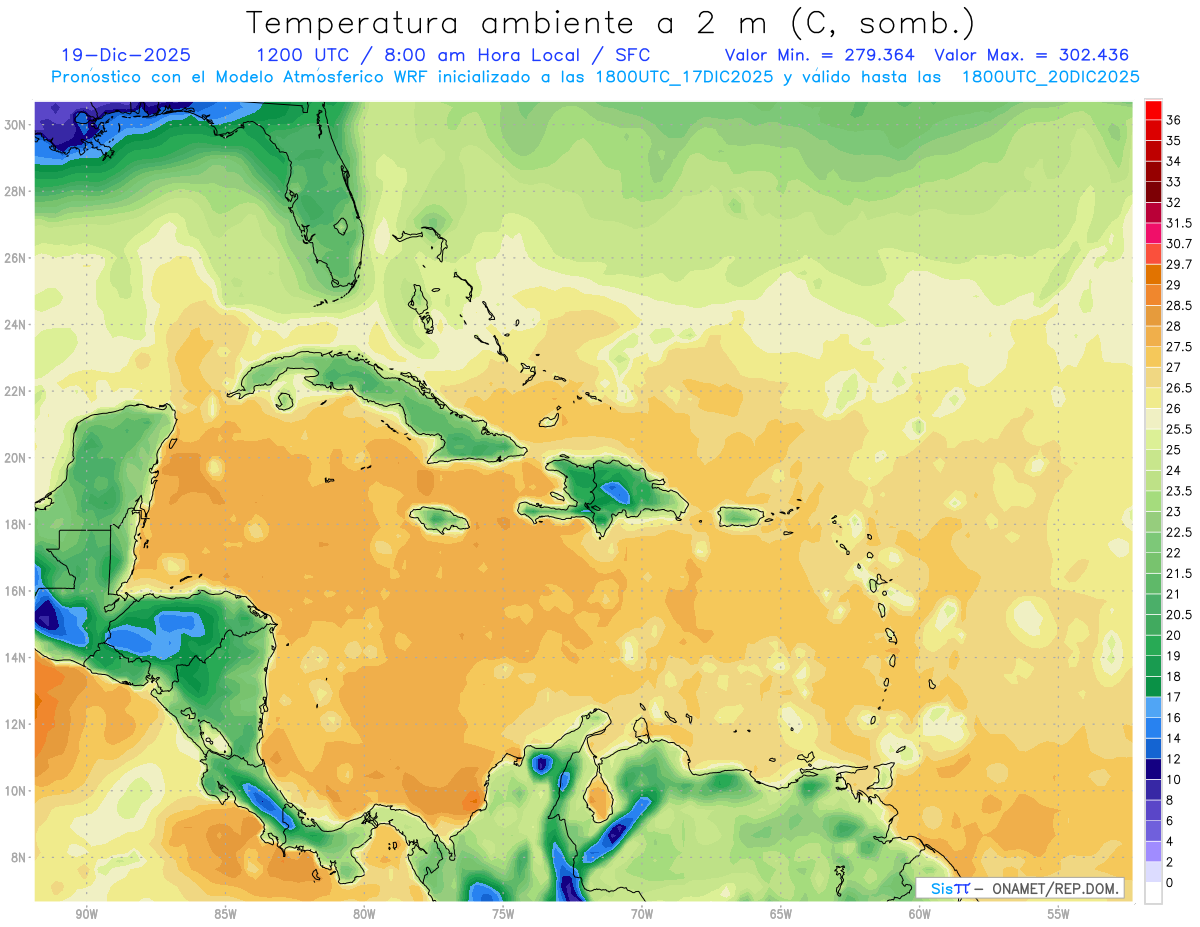Click the legend value '32'
Viewport: 1200px width, 927px height.
[1174, 202]
